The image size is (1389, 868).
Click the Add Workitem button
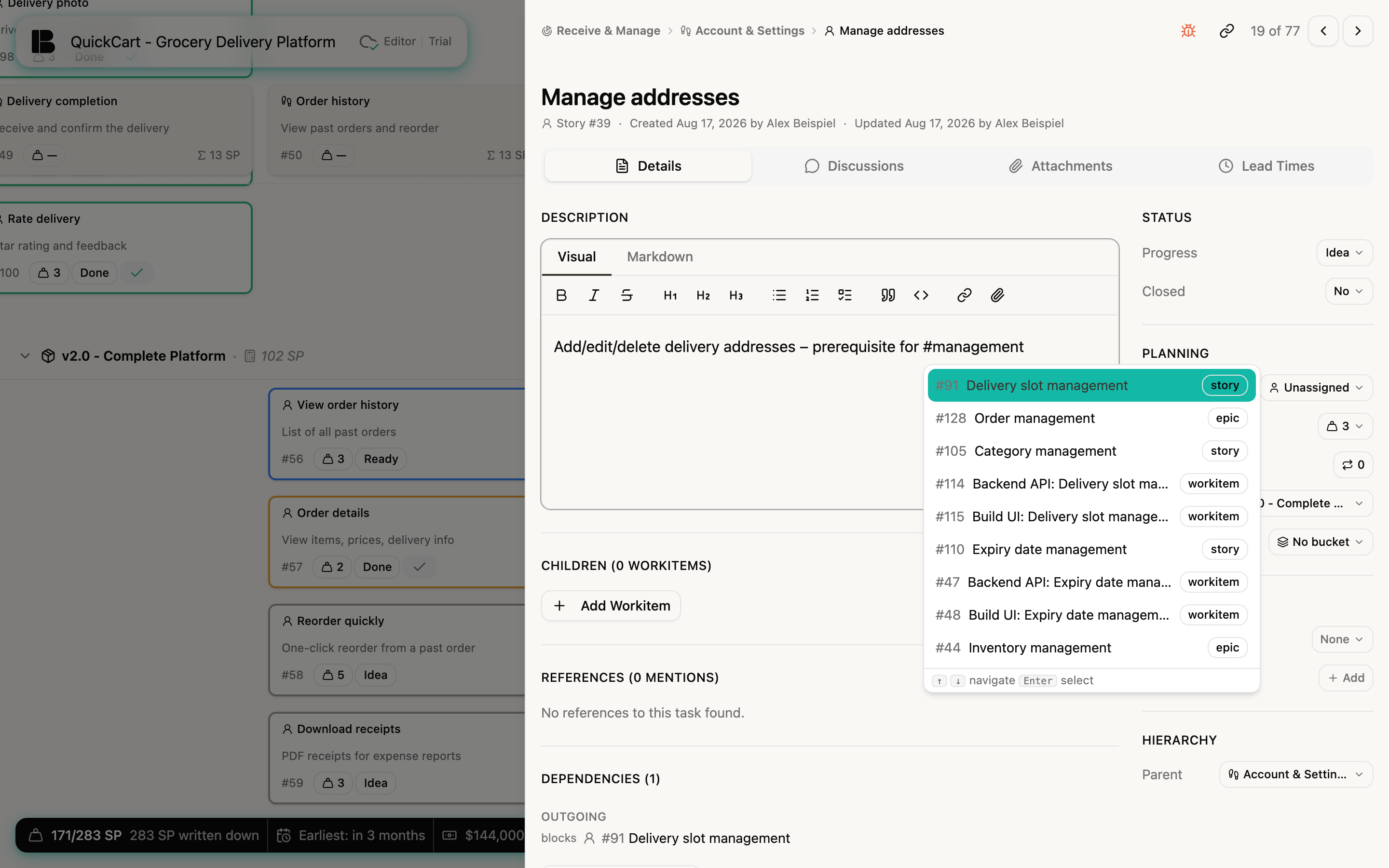611,606
